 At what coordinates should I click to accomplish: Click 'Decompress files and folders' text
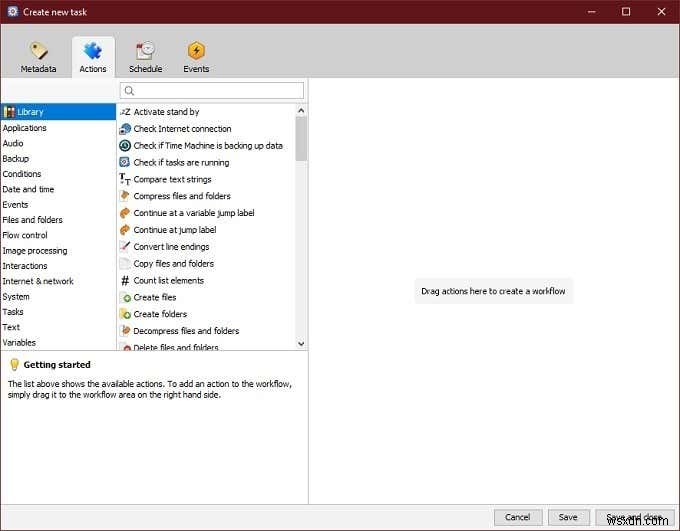point(186,331)
